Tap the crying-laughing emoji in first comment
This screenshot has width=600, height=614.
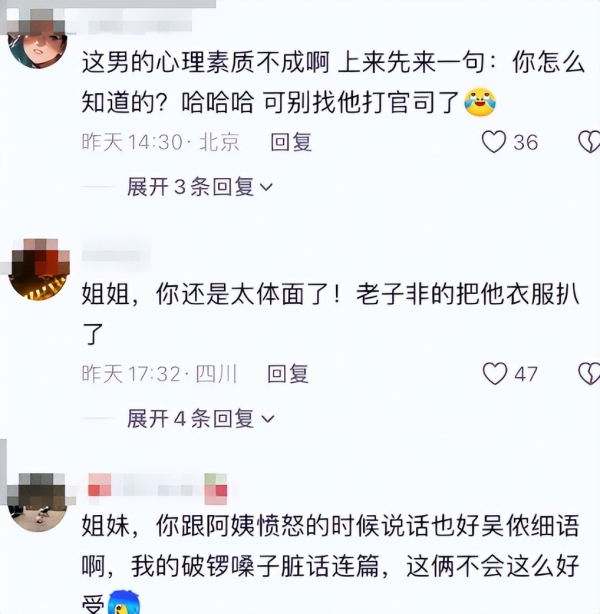(480, 102)
